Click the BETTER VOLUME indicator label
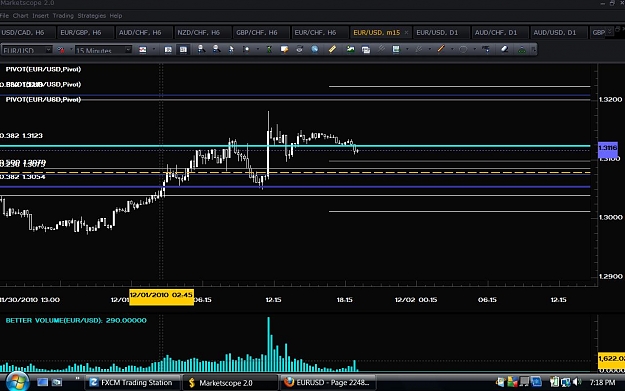The height and width of the screenshot is (391, 625). (x=76, y=320)
